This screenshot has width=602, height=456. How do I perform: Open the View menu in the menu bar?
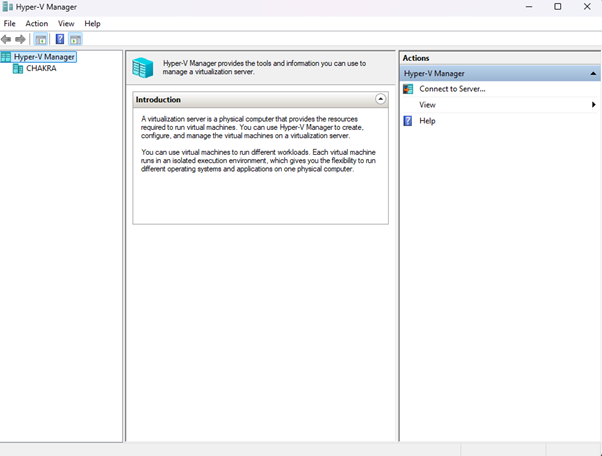[66, 23]
